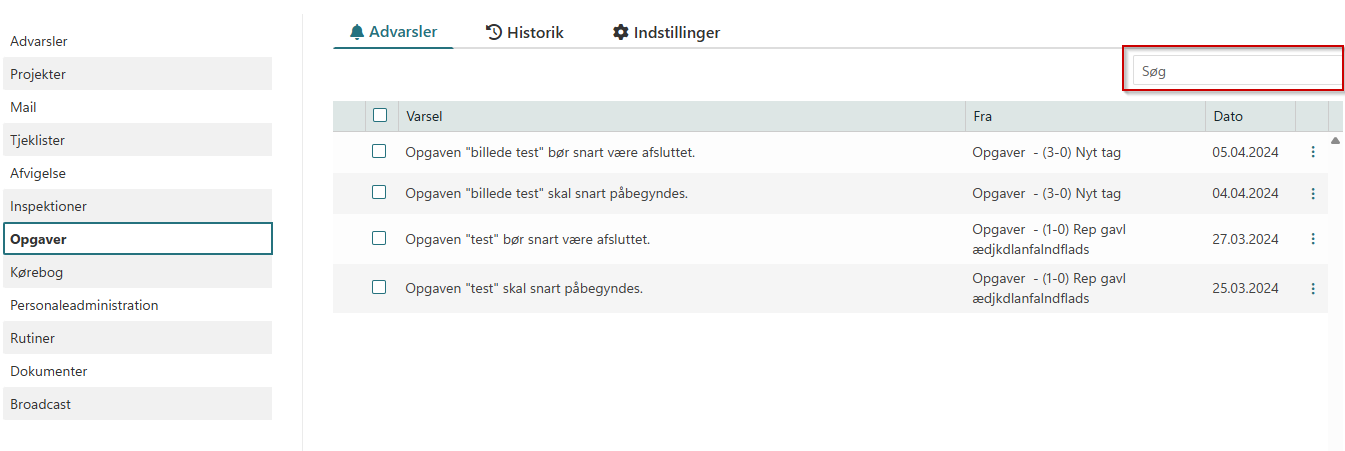Screen dimensions: 1345x451
Task: Click the bell icon on Advarsler tab
Action: coord(357,32)
